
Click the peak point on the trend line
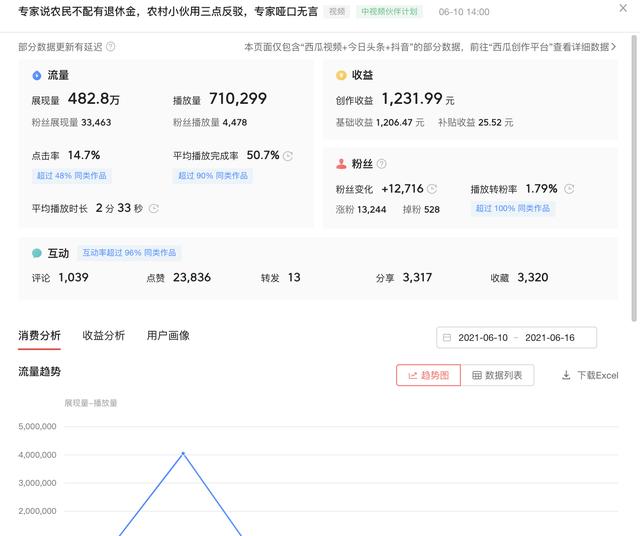click(182, 453)
